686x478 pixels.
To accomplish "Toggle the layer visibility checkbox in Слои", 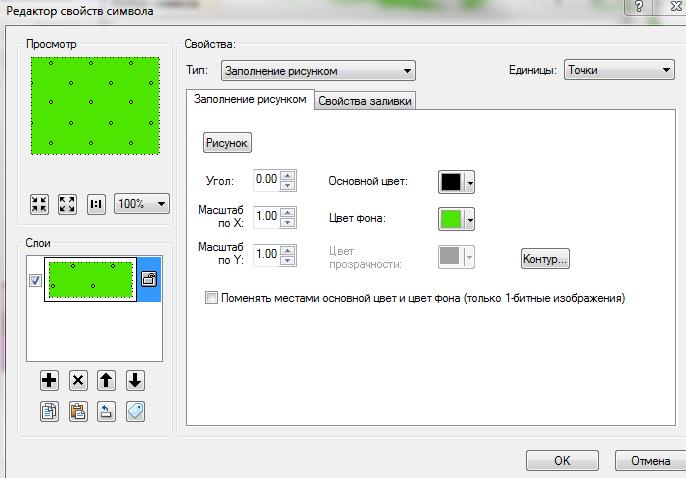I will click(x=35, y=280).
